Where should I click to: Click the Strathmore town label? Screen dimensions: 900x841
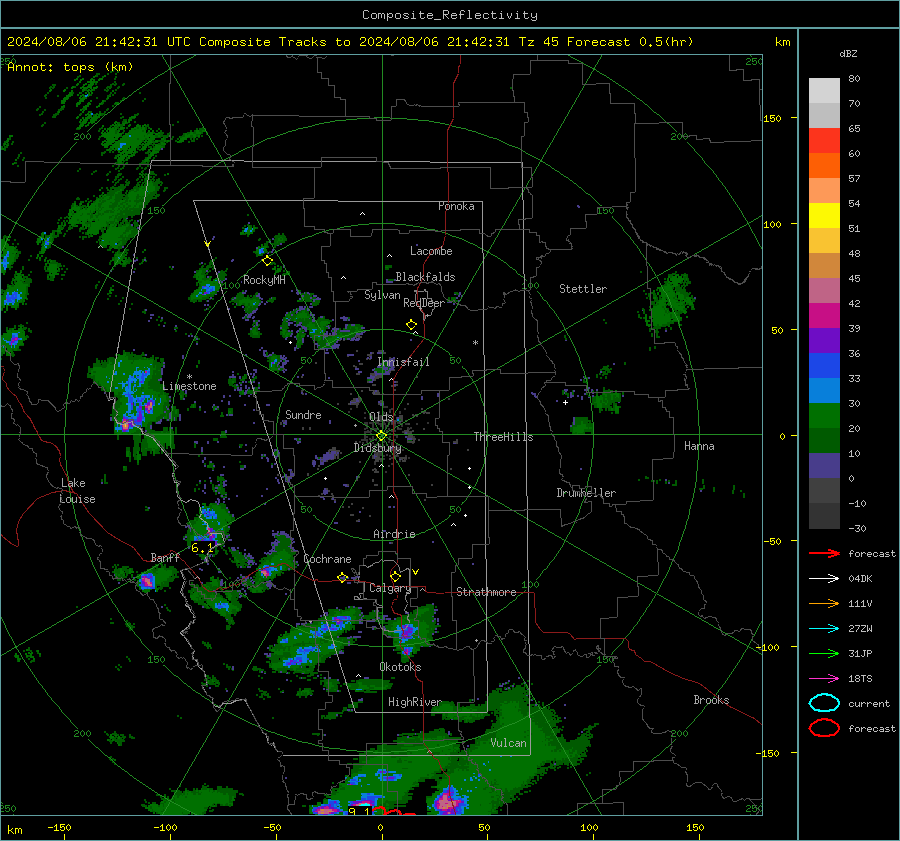486,592
